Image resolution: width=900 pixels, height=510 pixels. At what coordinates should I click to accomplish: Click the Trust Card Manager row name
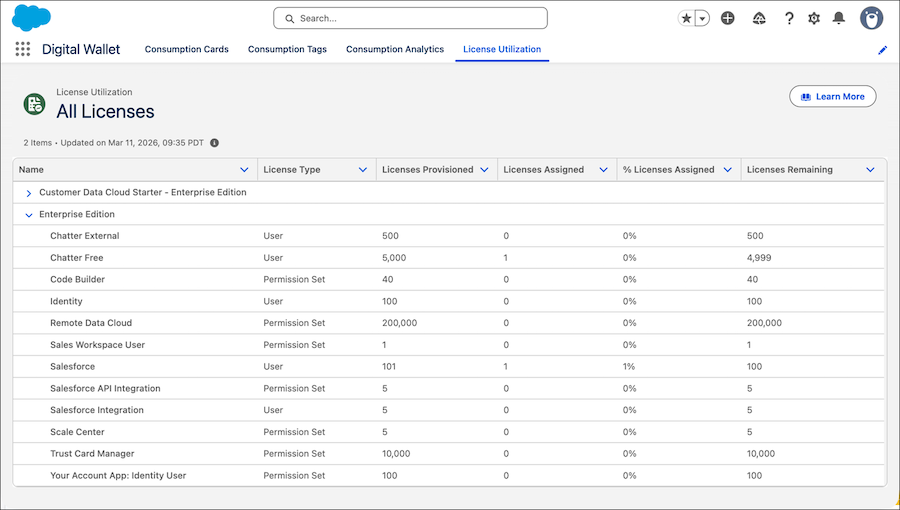pos(92,454)
